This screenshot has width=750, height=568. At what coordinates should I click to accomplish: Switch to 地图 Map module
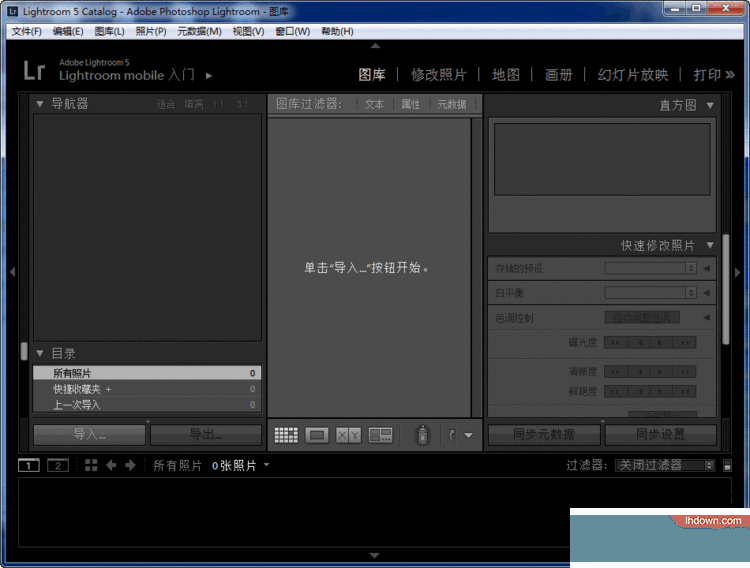[x=506, y=75]
